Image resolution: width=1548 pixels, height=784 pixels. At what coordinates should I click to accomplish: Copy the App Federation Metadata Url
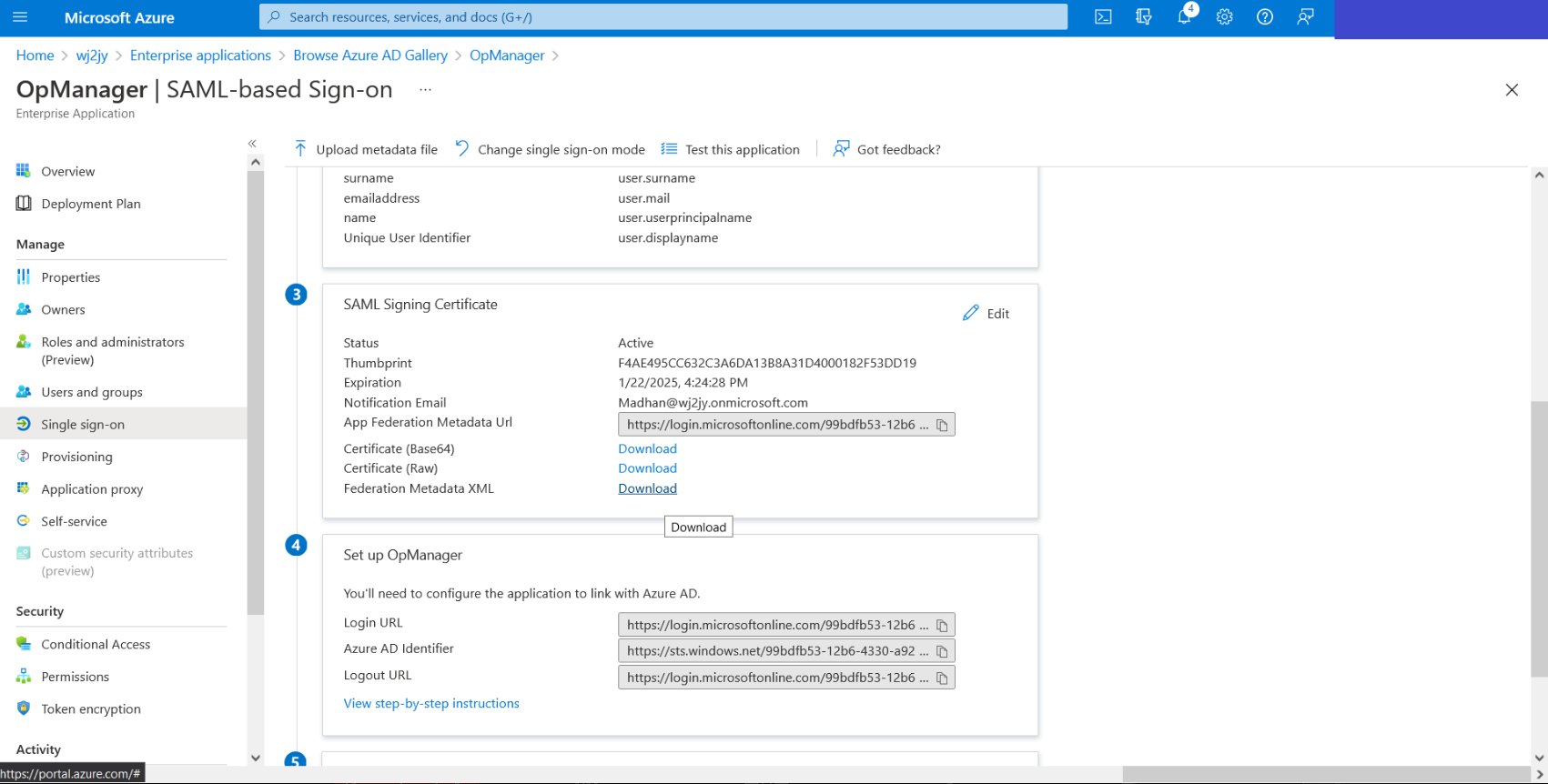click(x=942, y=425)
